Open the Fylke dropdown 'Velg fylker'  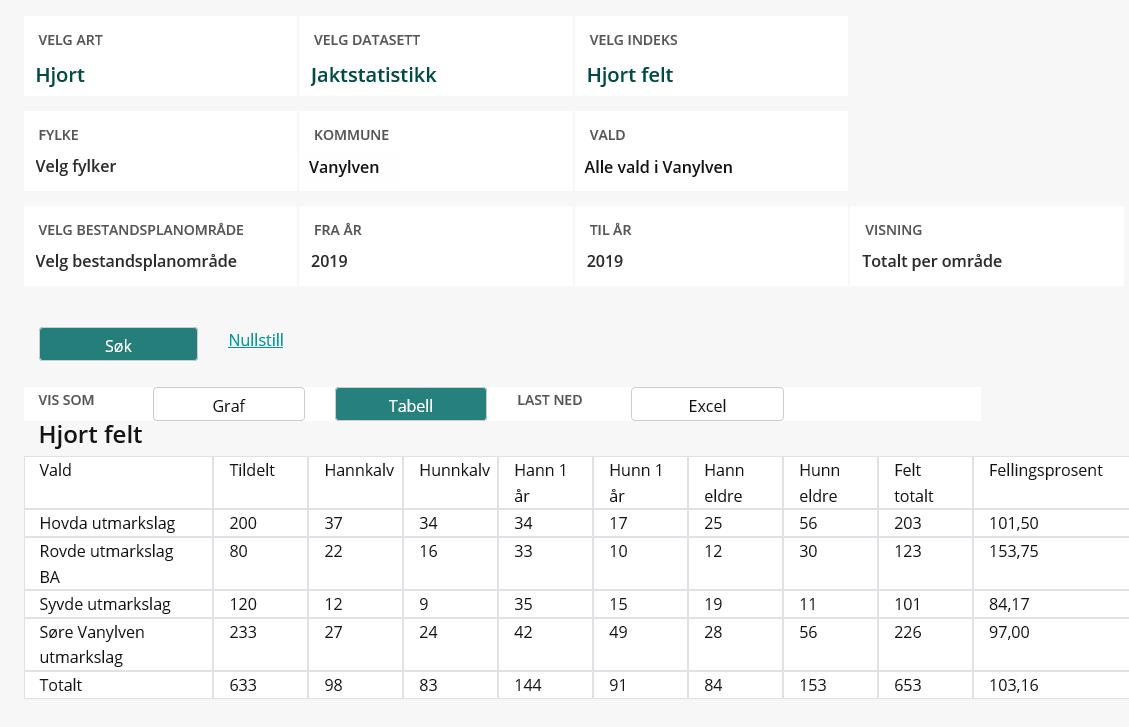[161, 151]
